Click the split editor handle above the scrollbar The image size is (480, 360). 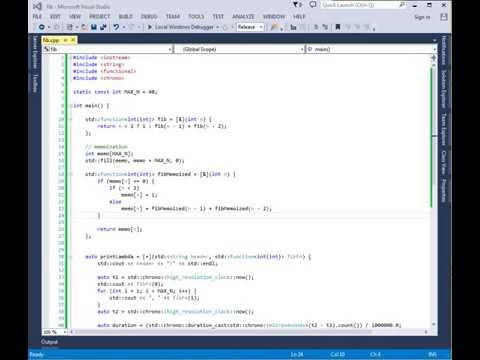point(434,58)
